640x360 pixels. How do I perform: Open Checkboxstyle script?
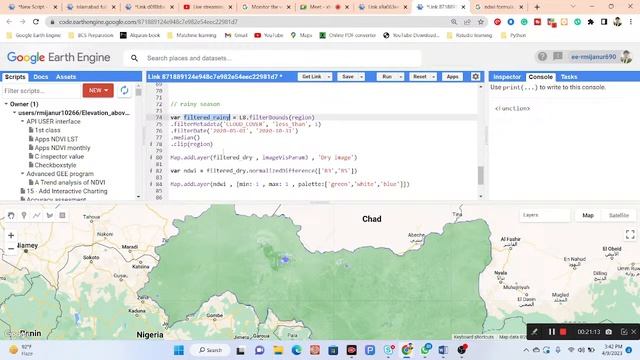[55, 165]
